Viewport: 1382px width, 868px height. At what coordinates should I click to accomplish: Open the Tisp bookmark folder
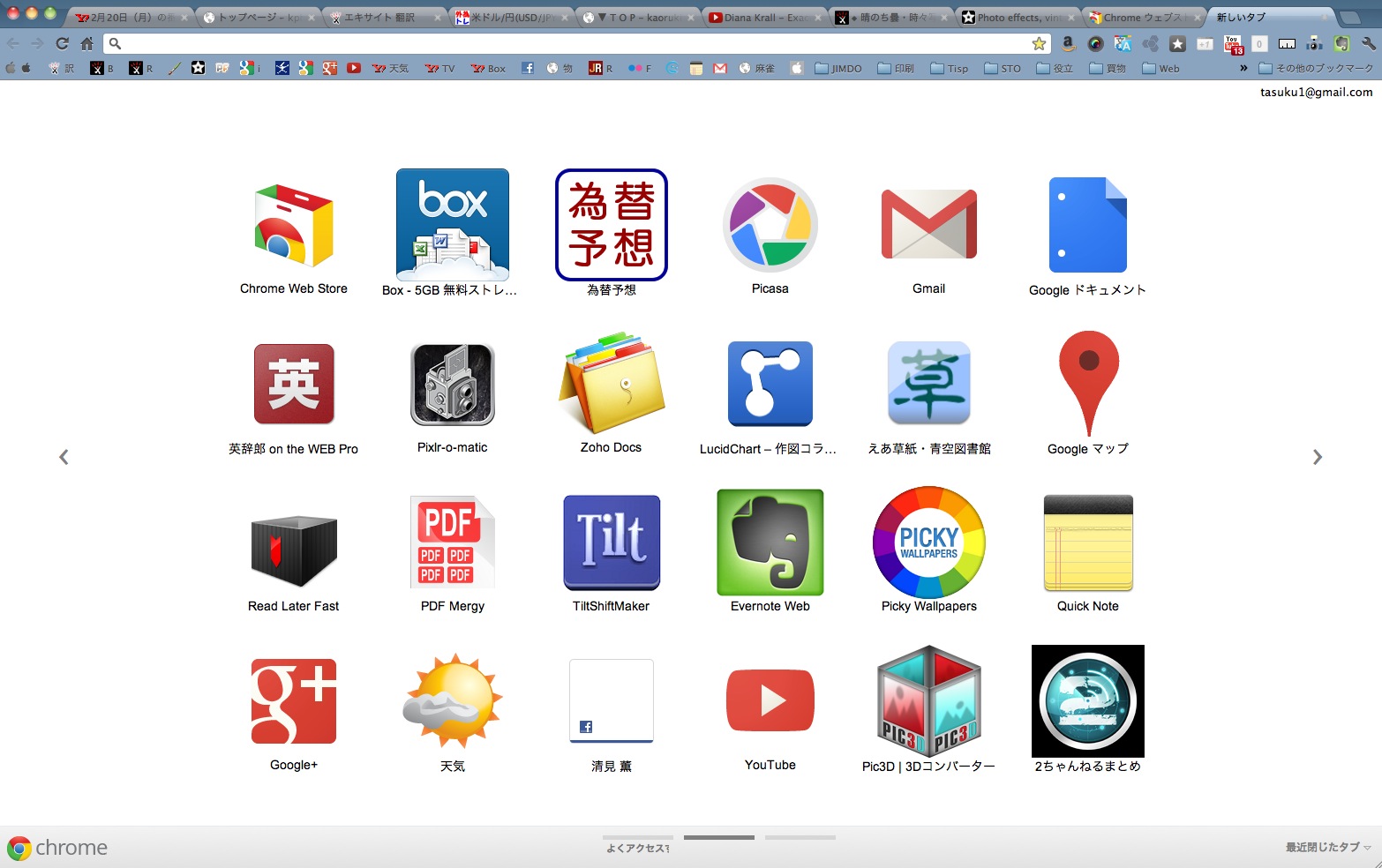click(x=950, y=68)
